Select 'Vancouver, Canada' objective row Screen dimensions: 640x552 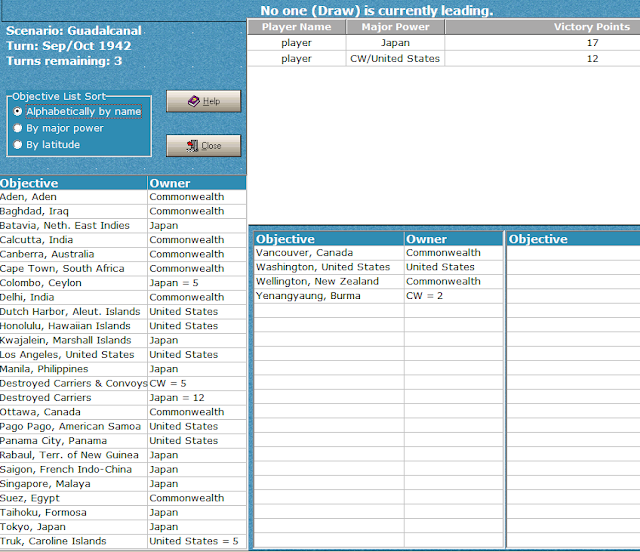(378, 253)
